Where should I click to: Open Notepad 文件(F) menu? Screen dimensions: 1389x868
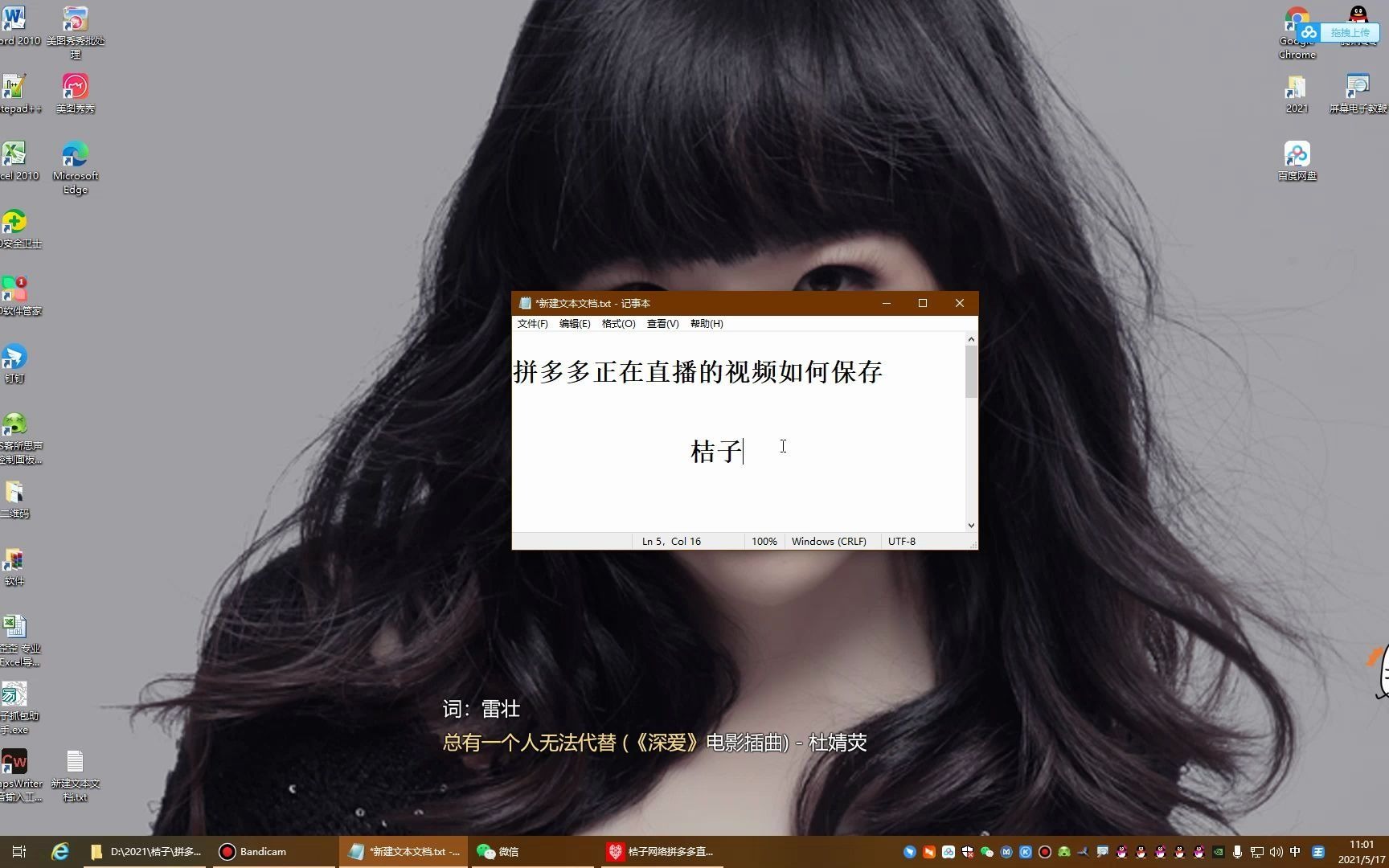[532, 324]
